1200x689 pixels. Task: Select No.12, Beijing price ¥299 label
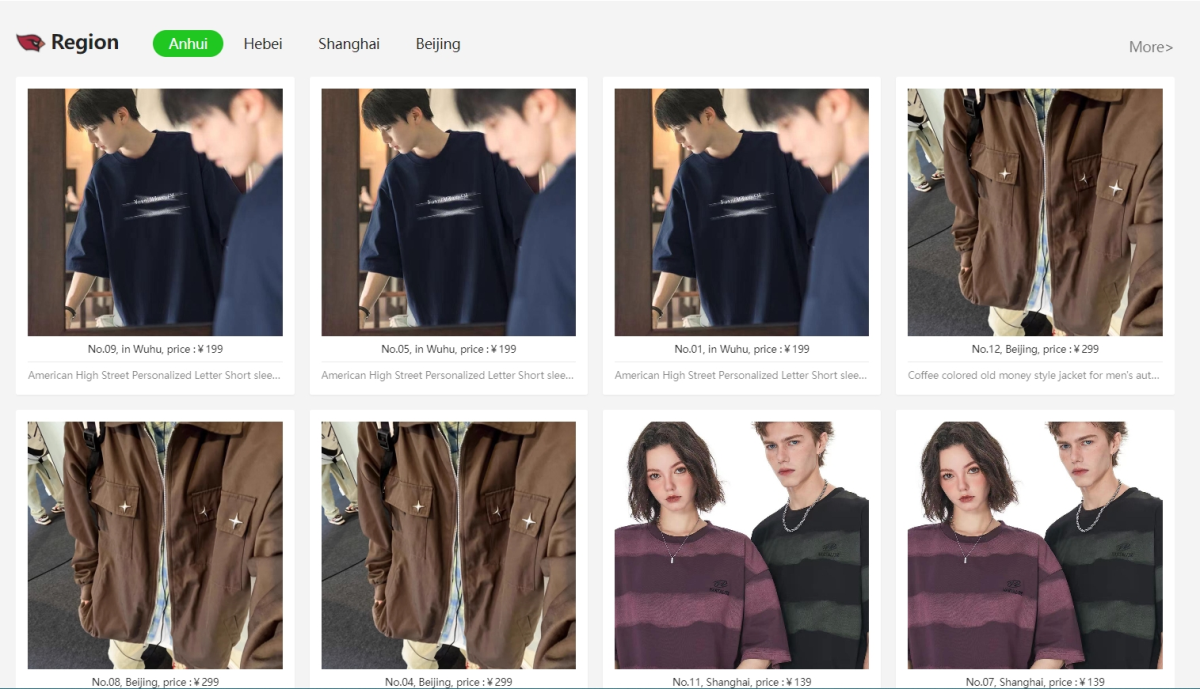point(1035,350)
